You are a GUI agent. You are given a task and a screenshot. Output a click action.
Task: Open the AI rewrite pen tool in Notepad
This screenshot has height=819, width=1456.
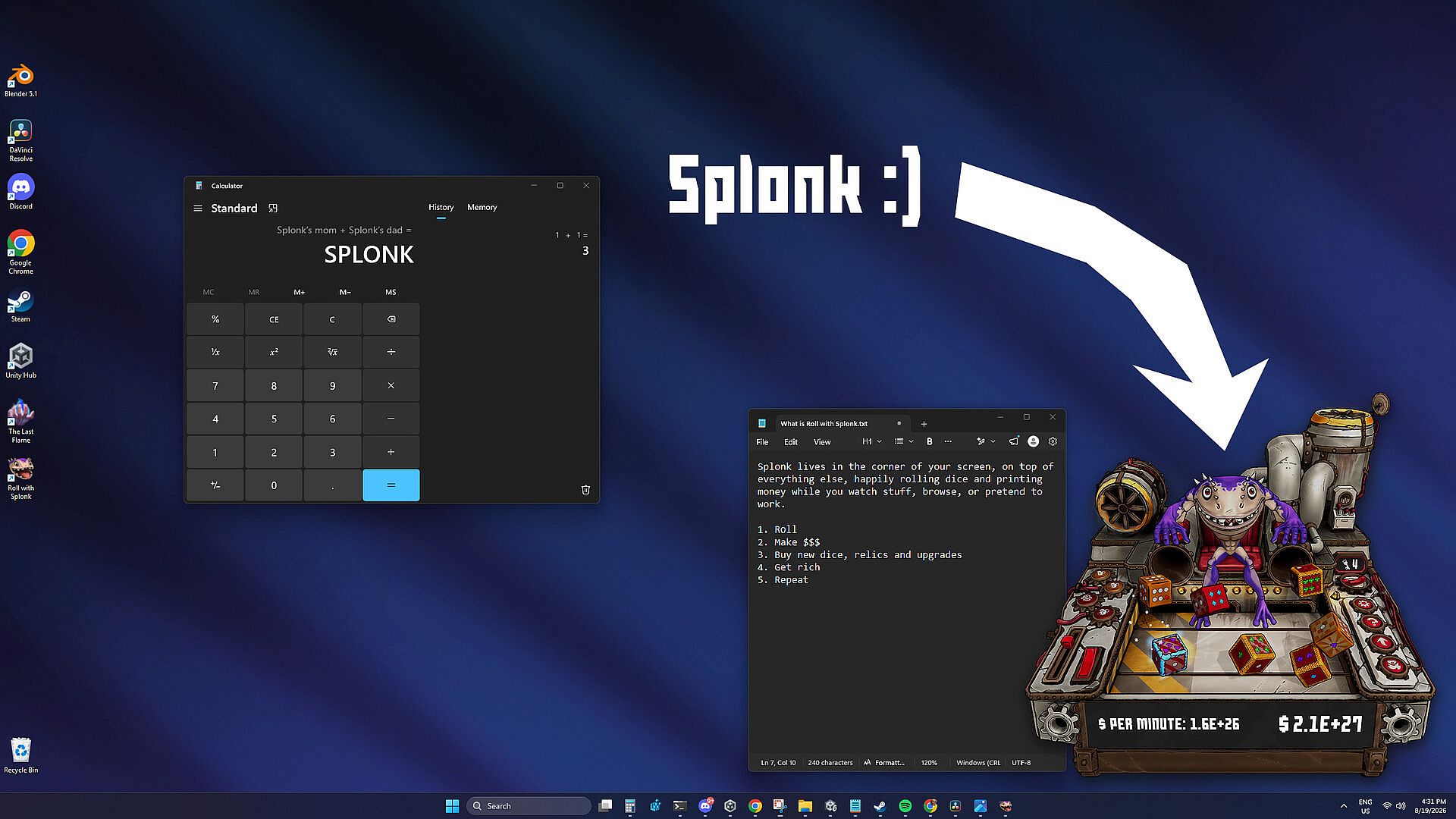coord(981,441)
